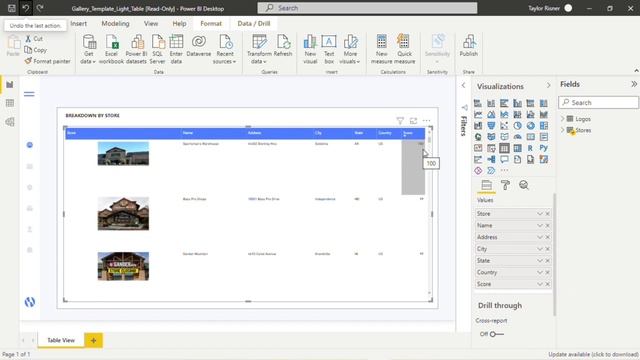Screen dimensions: 640x360
Task: Open the Help tab
Action: click(x=179, y=24)
